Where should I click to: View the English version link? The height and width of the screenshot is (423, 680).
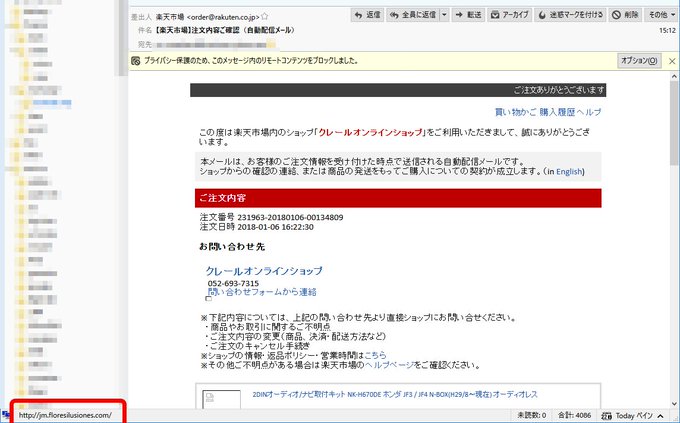tap(569, 172)
